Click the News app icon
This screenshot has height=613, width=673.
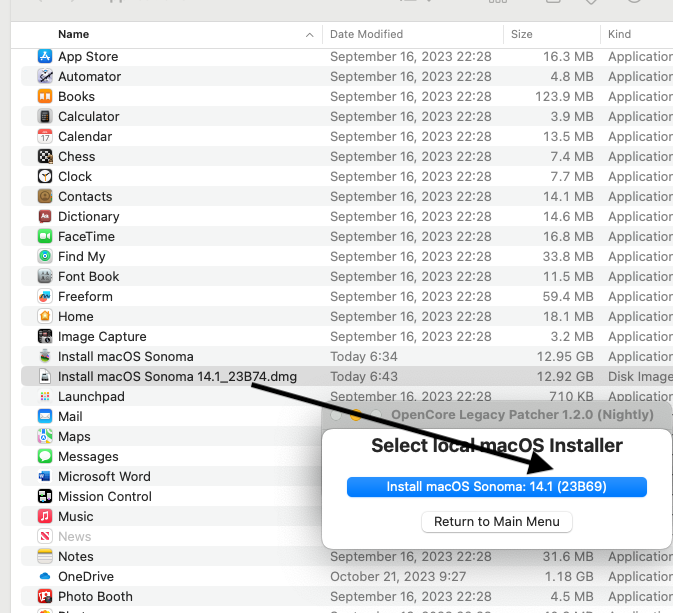tap(45, 536)
